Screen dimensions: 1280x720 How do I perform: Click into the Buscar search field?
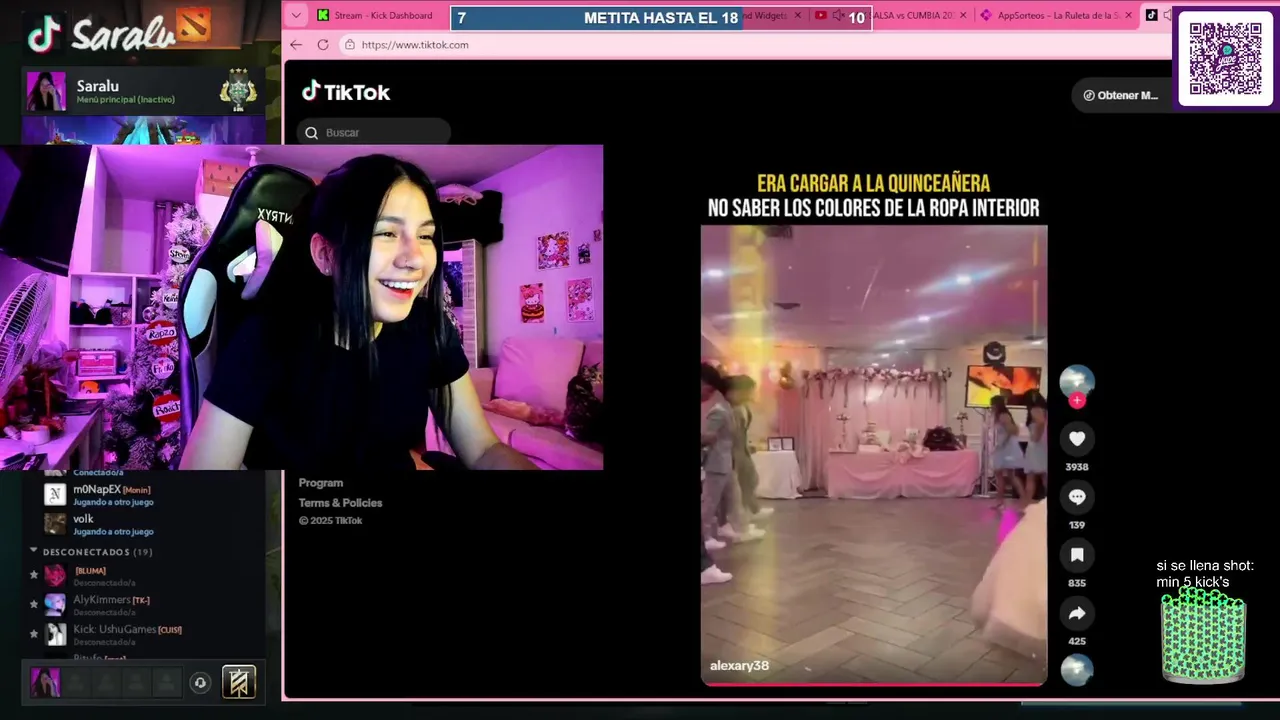[374, 133]
